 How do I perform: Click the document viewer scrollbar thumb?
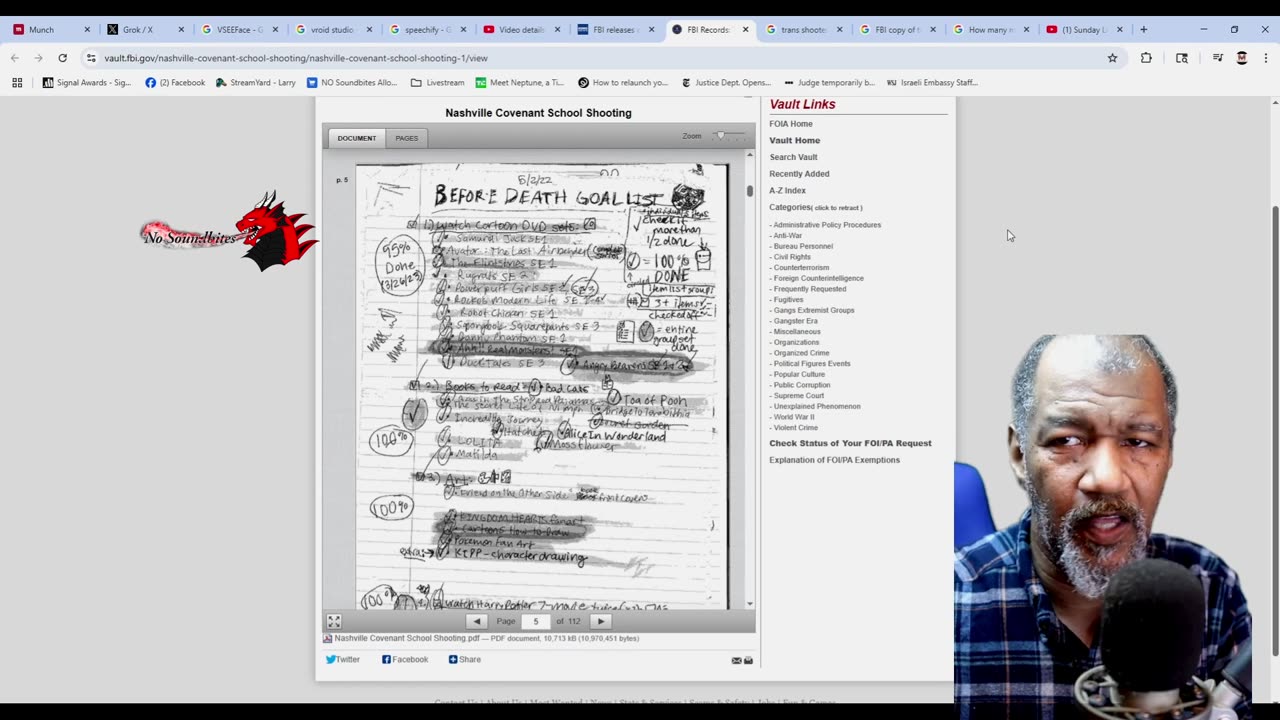click(750, 189)
